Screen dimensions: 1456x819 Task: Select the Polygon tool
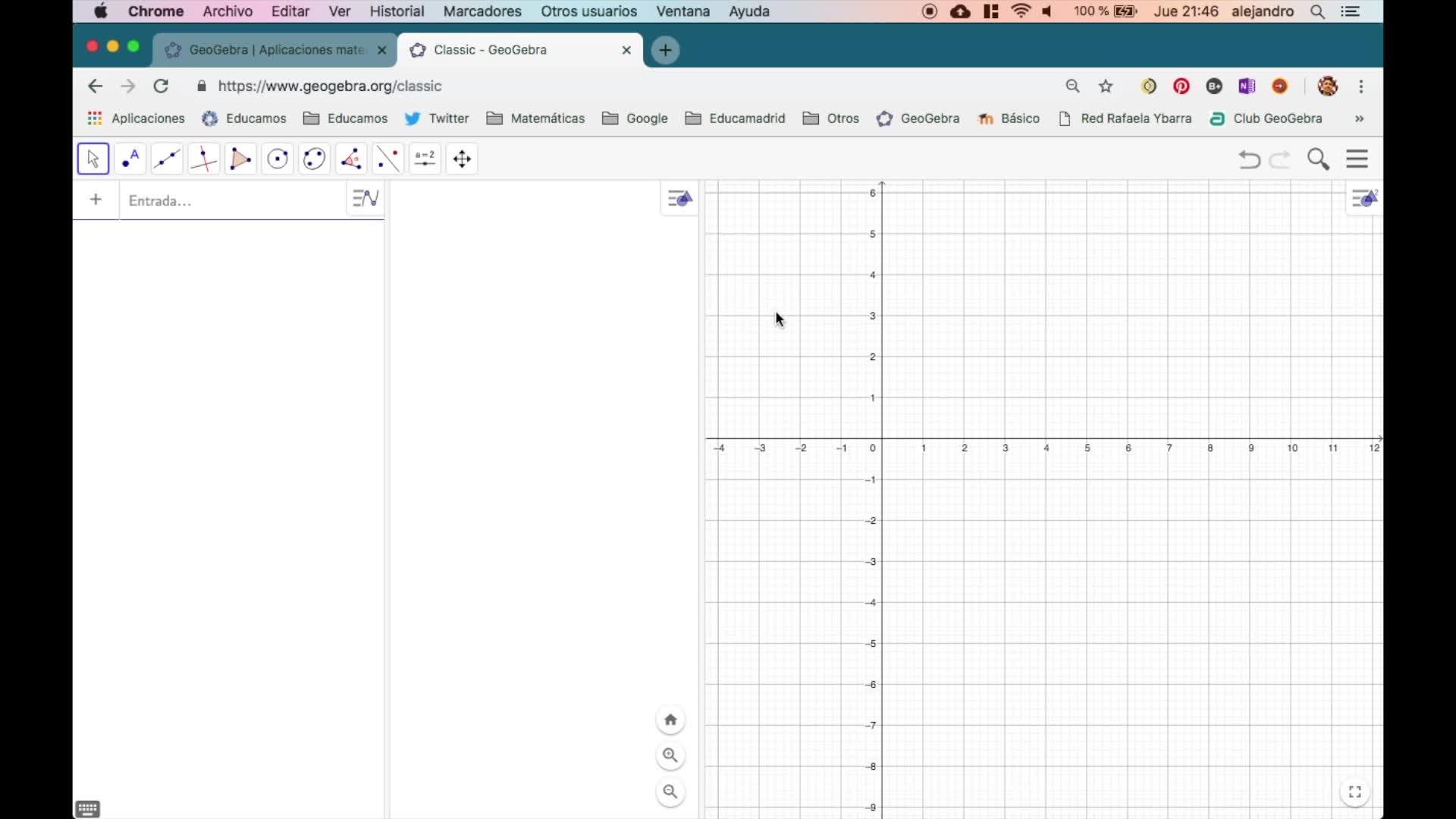240,159
